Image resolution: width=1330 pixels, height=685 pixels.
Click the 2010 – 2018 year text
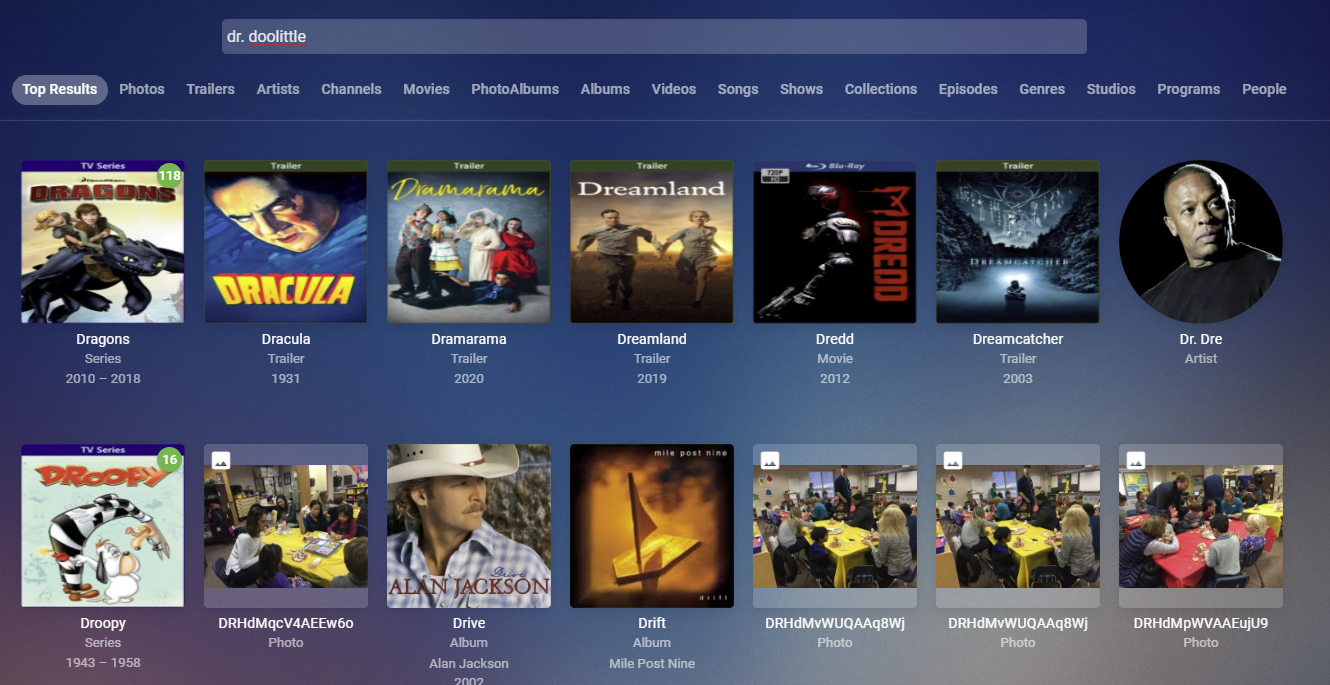coord(103,378)
